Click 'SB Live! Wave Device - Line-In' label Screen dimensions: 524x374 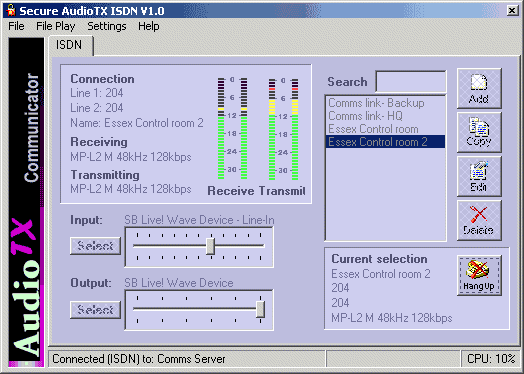point(199,220)
